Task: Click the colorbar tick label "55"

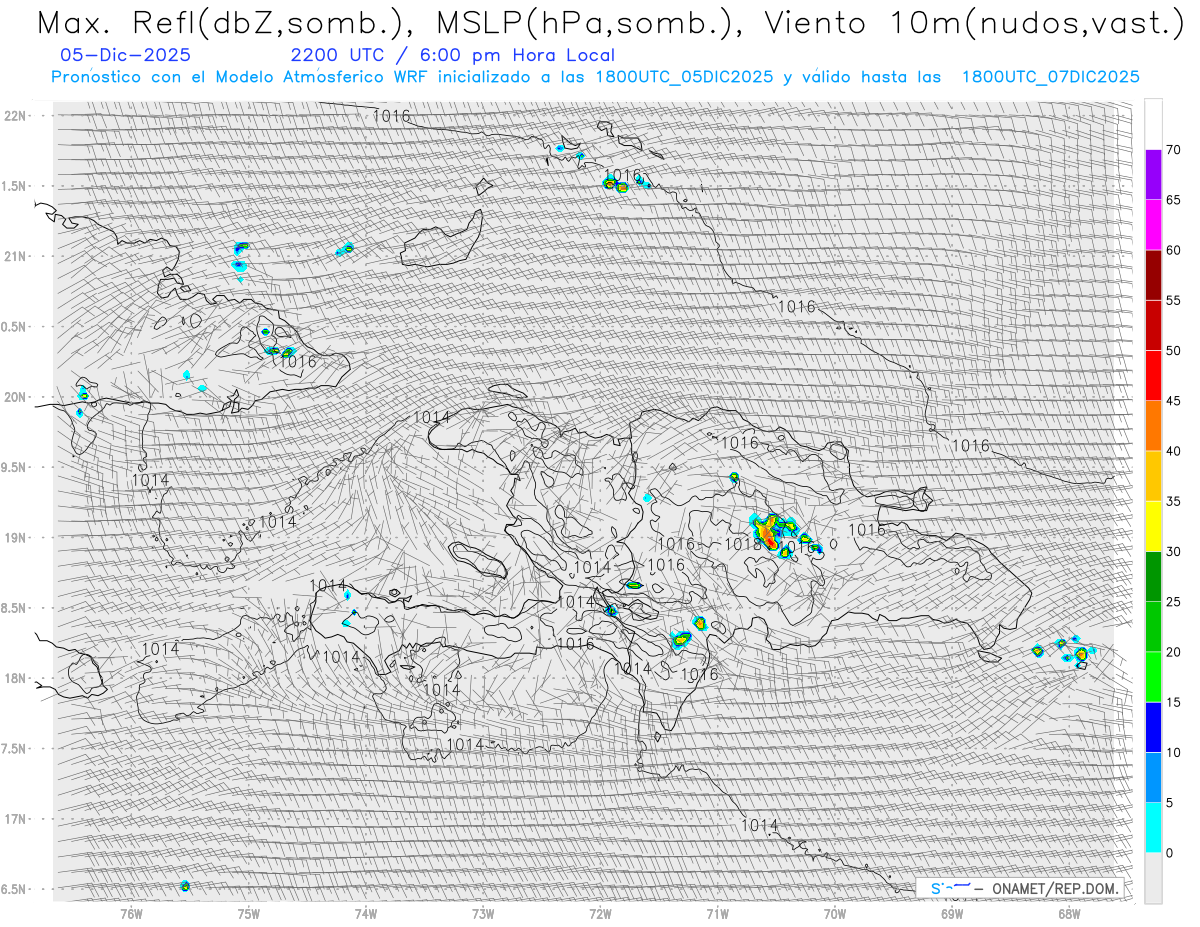Action: [x=1173, y=300]
